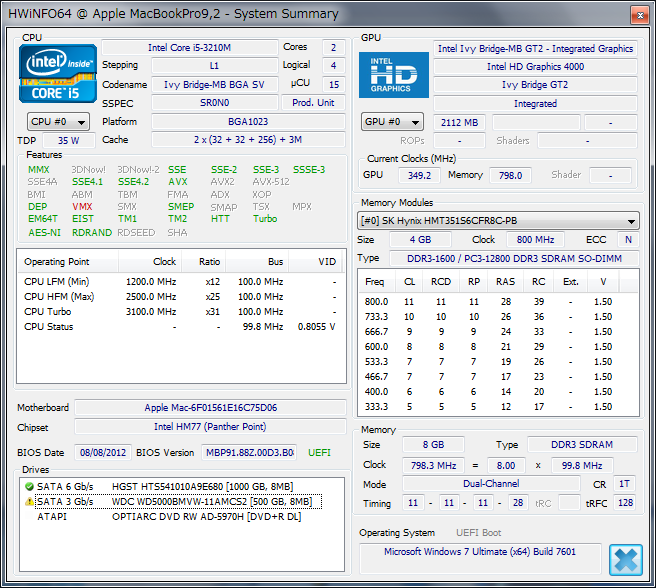
Task: Click the Clock column header in CPU table
Action: pyautogui.click(x=150, y=262)
